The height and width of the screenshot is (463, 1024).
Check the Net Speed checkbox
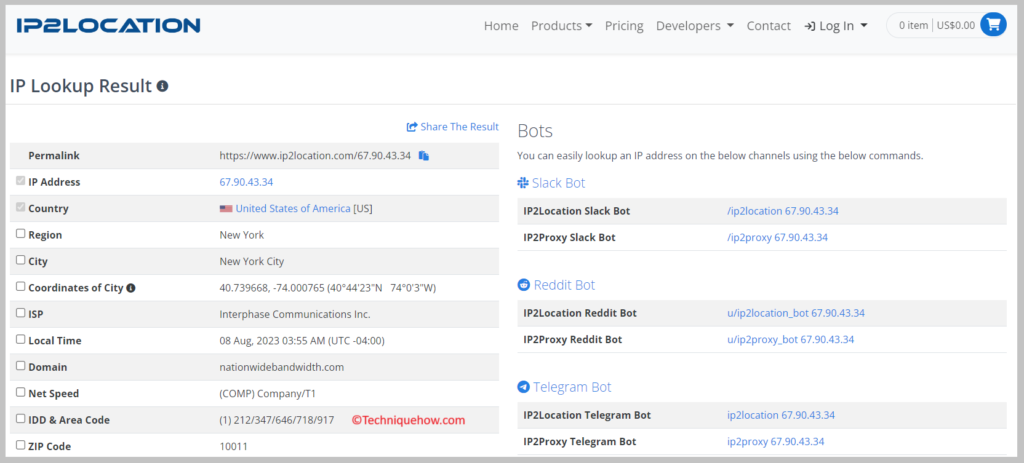click(21, 392)
